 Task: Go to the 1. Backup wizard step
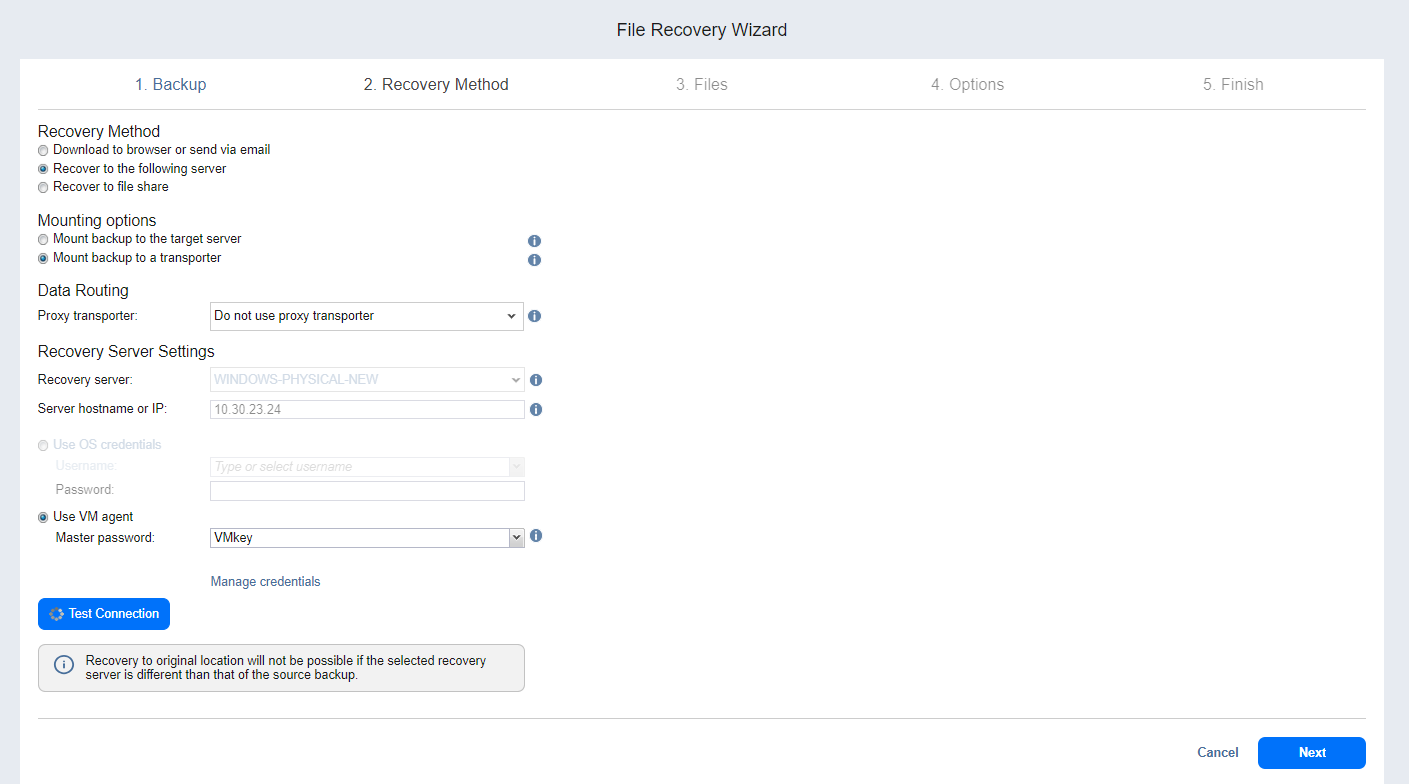point(171,85)
